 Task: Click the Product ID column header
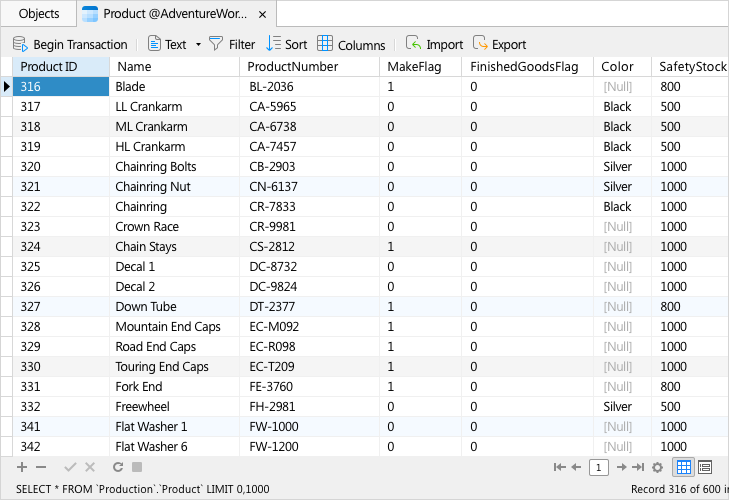coord(61,67)
